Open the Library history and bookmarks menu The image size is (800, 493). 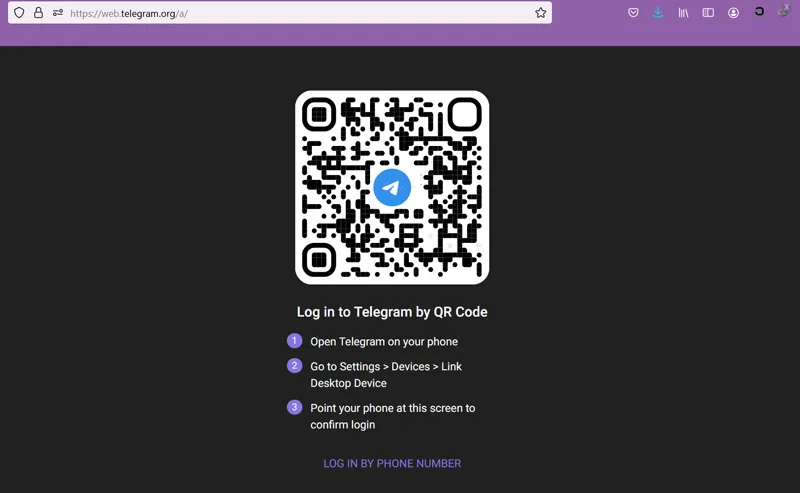click(683, 13)
